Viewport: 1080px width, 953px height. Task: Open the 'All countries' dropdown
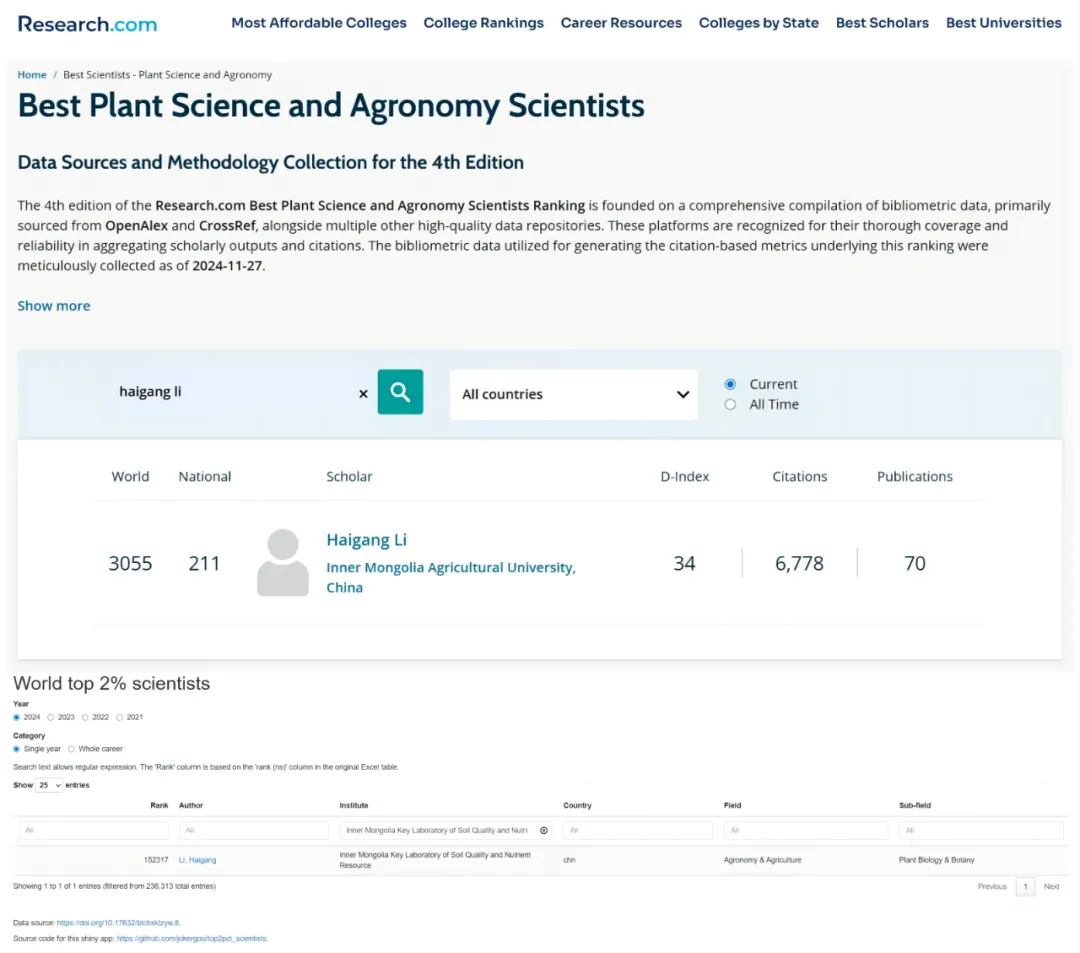[x=574, y=394]
